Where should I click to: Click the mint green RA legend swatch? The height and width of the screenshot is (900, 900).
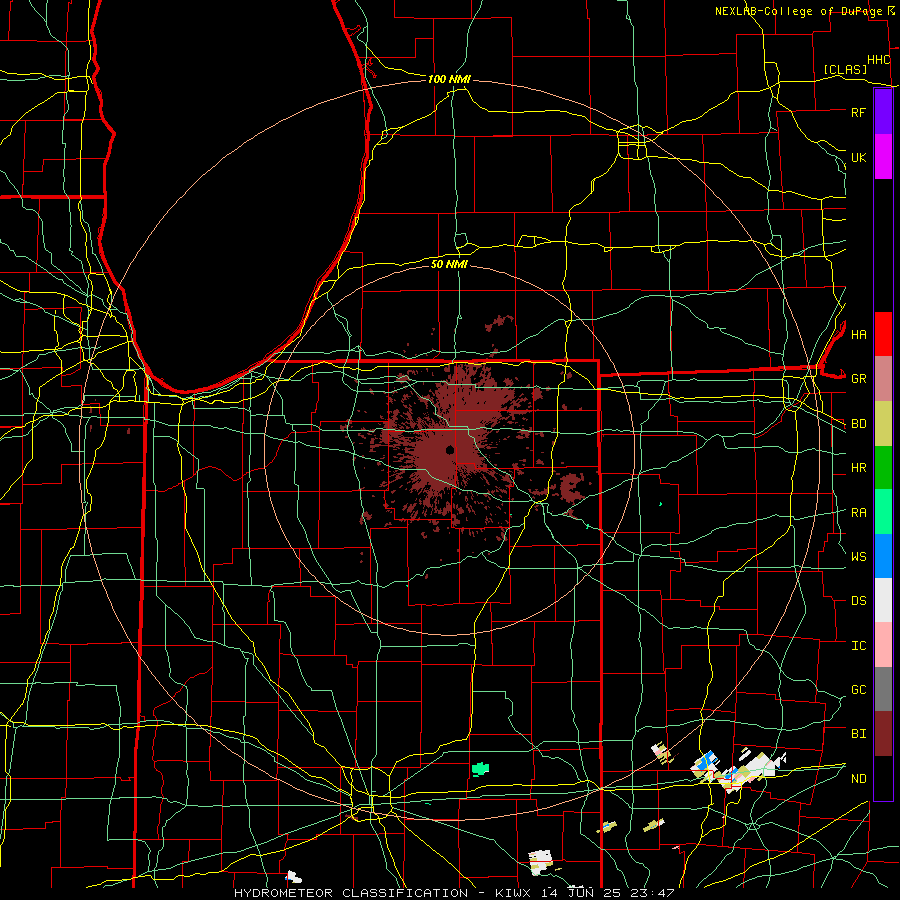[x=883, y=512]
